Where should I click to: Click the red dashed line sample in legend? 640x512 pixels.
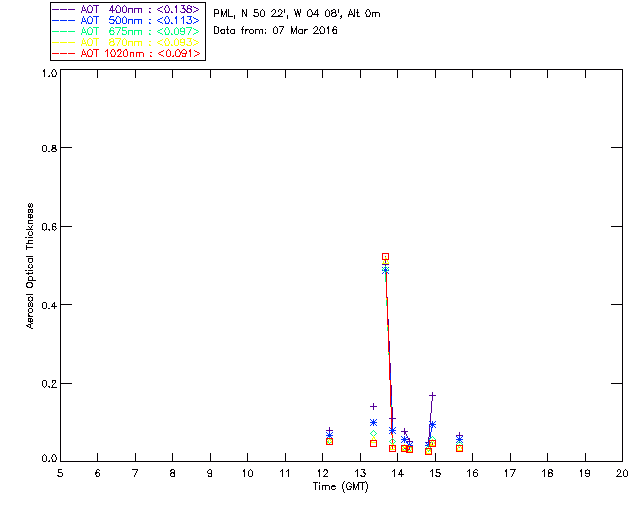[64, 53]
